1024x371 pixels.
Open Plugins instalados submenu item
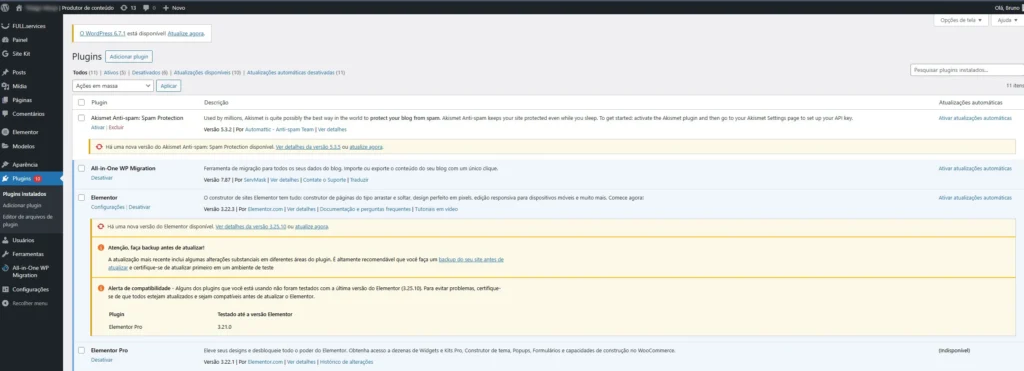point(24,194)
